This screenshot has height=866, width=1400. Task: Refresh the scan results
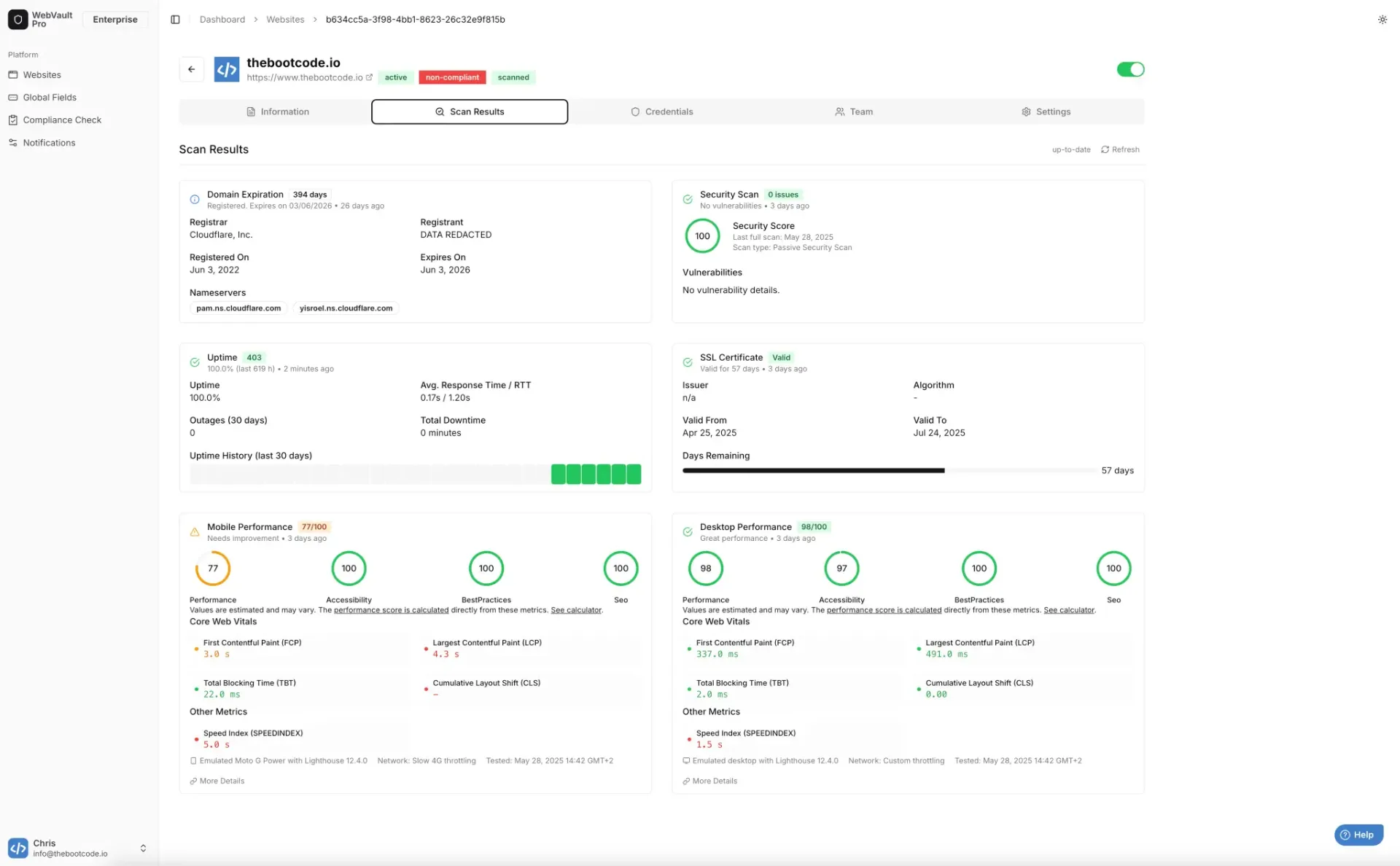pos(1120,149)
